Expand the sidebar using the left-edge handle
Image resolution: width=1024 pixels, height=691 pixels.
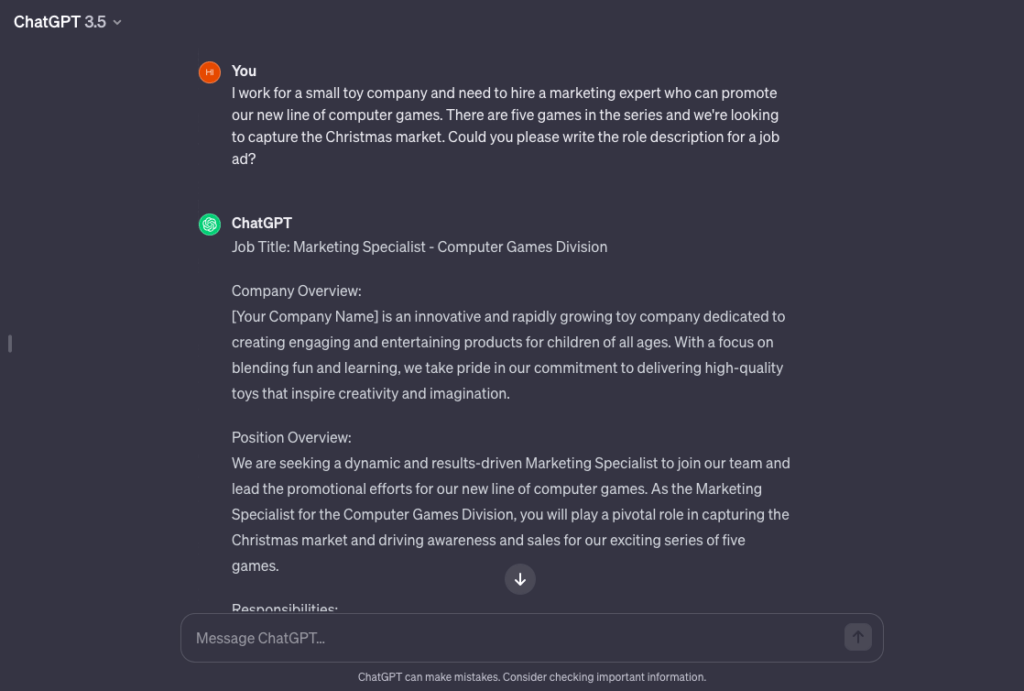pyautogui.click(x=10, y=343)
